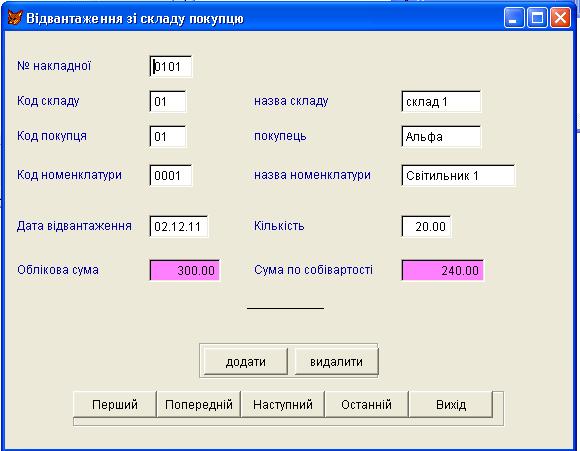Close the window with the red X
580x451 pixels.
560,18
